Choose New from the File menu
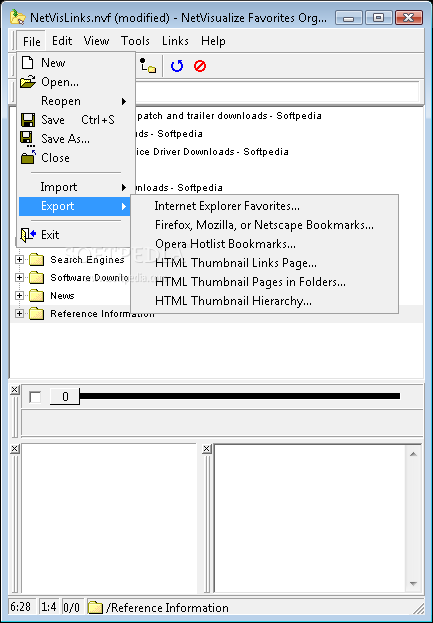 coord(75,63)
